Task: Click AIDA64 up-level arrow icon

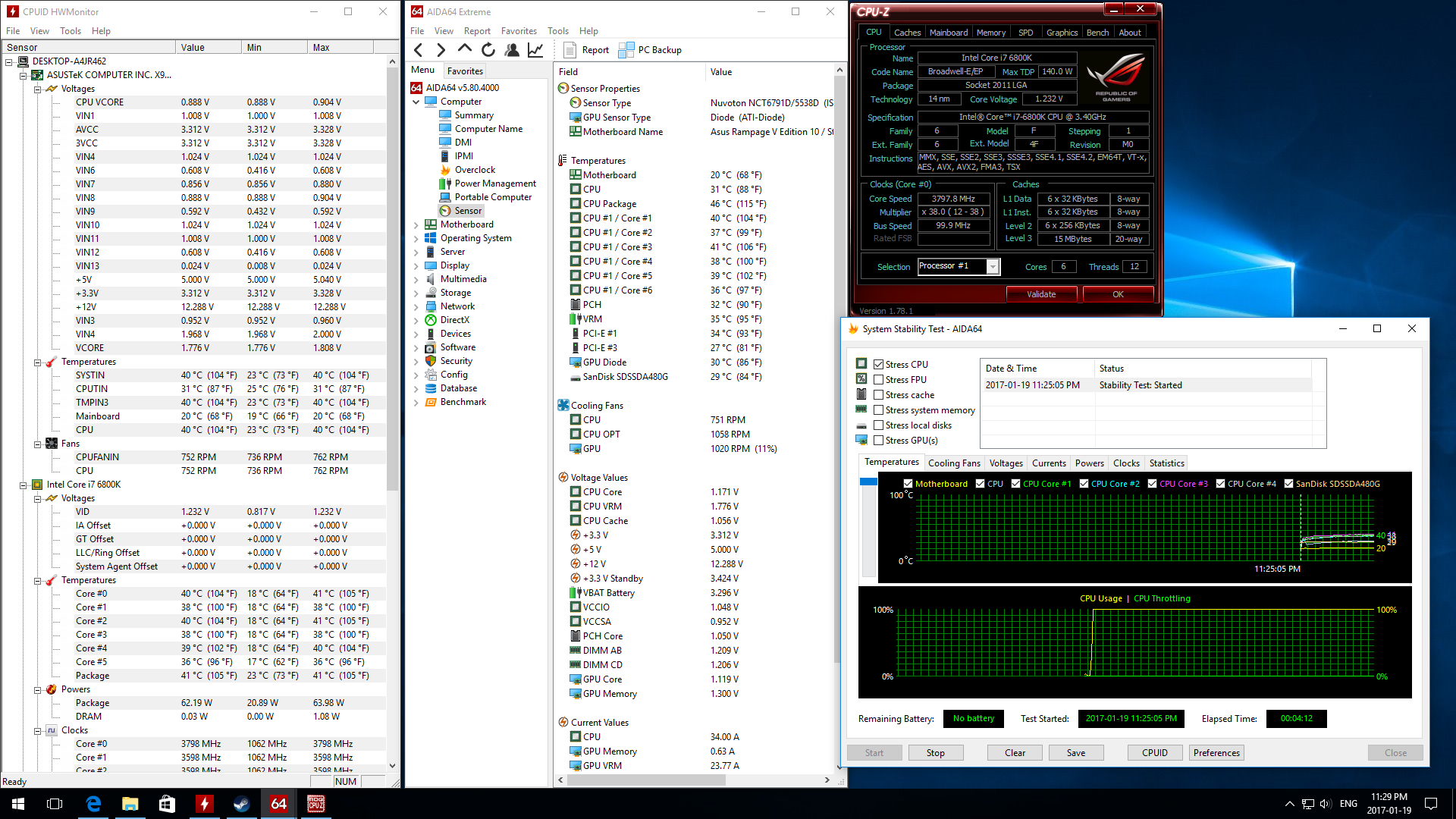Action: tap(465, 49)
